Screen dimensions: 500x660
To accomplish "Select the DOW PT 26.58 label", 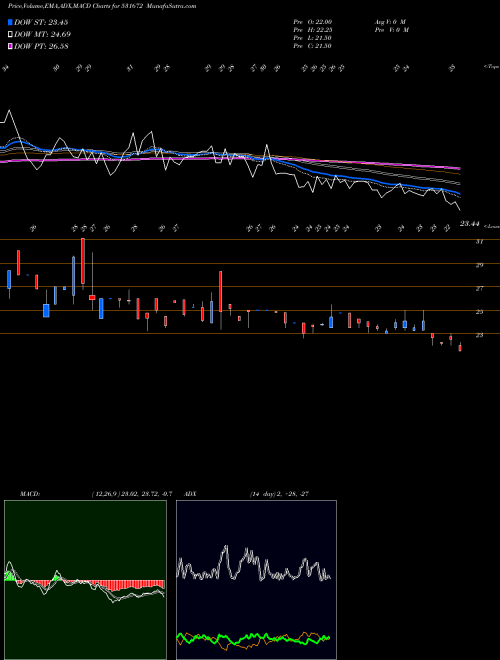I will coord(41,46).
